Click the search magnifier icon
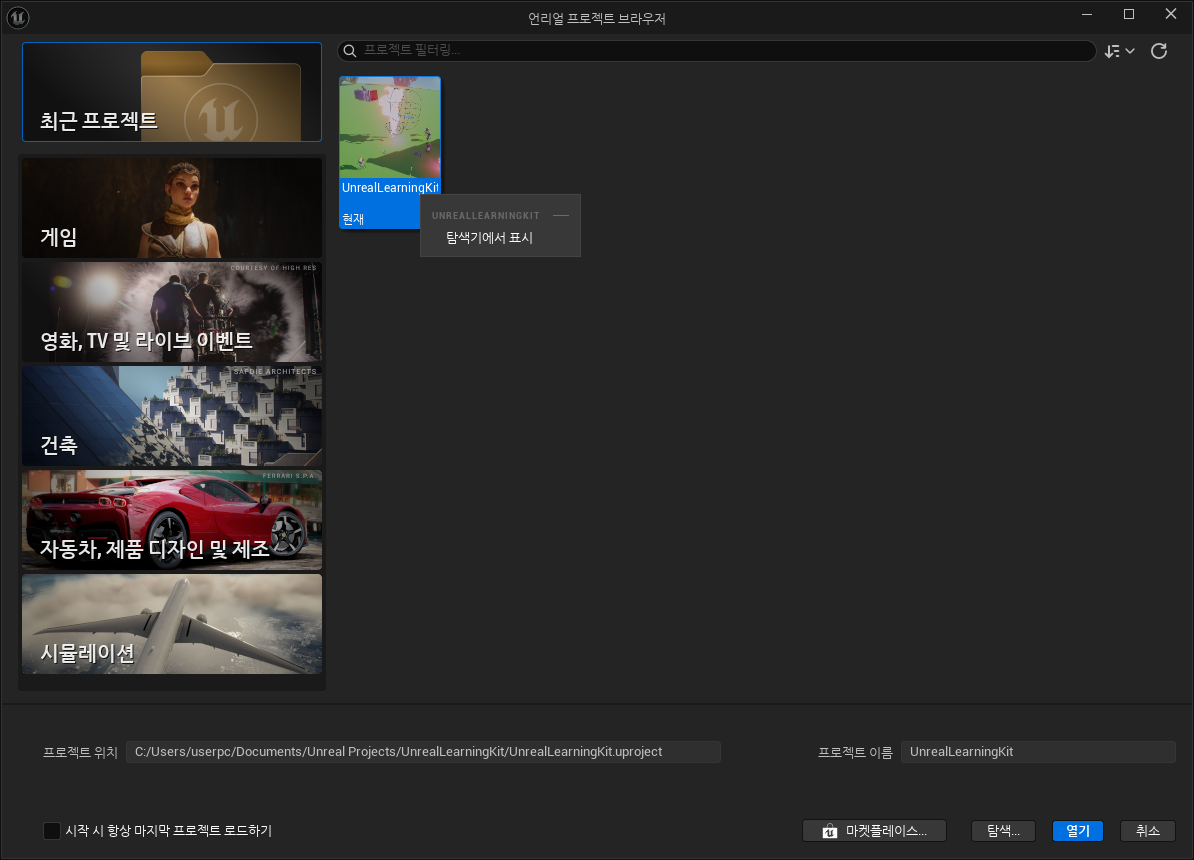This screenshot has height=860, width=1194. 350,50
